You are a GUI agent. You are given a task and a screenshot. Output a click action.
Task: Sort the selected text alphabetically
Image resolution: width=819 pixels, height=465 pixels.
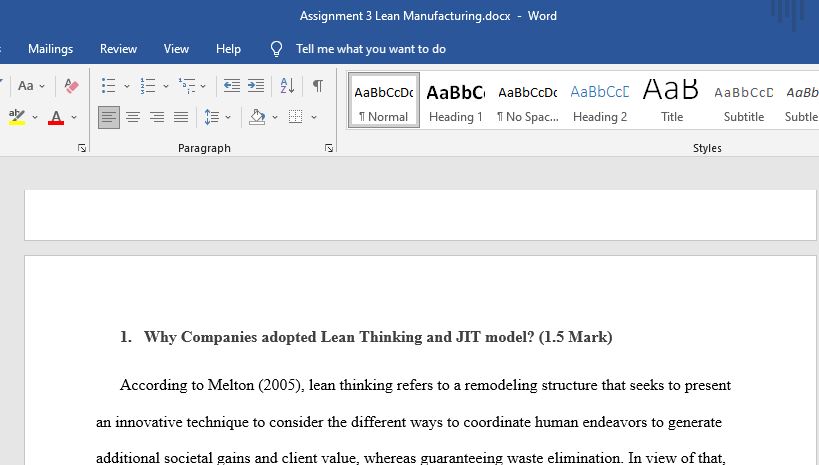click(x=287, y=86)
